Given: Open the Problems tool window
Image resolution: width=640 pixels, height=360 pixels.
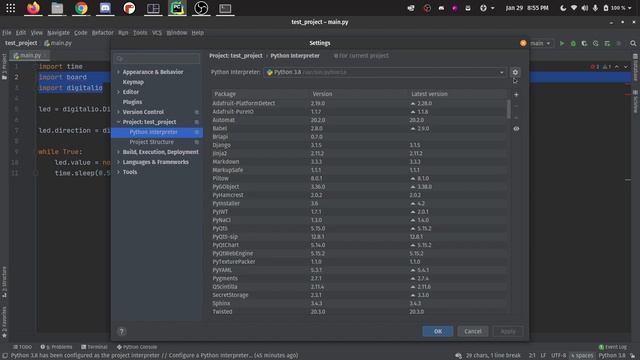Looking at the screenshot, I should 56,347.
